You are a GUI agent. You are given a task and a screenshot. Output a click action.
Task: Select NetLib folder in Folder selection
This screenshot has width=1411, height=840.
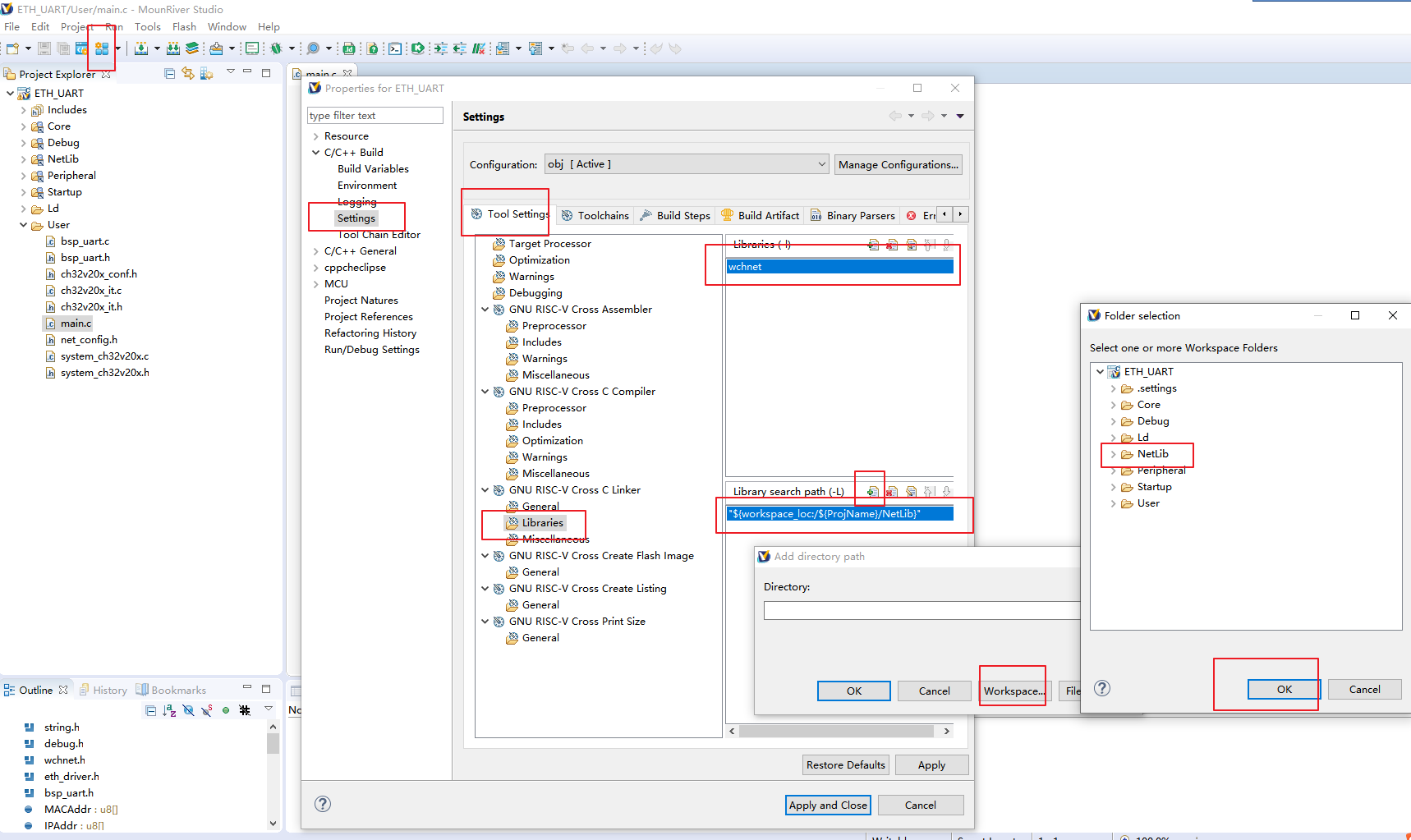1152,454
